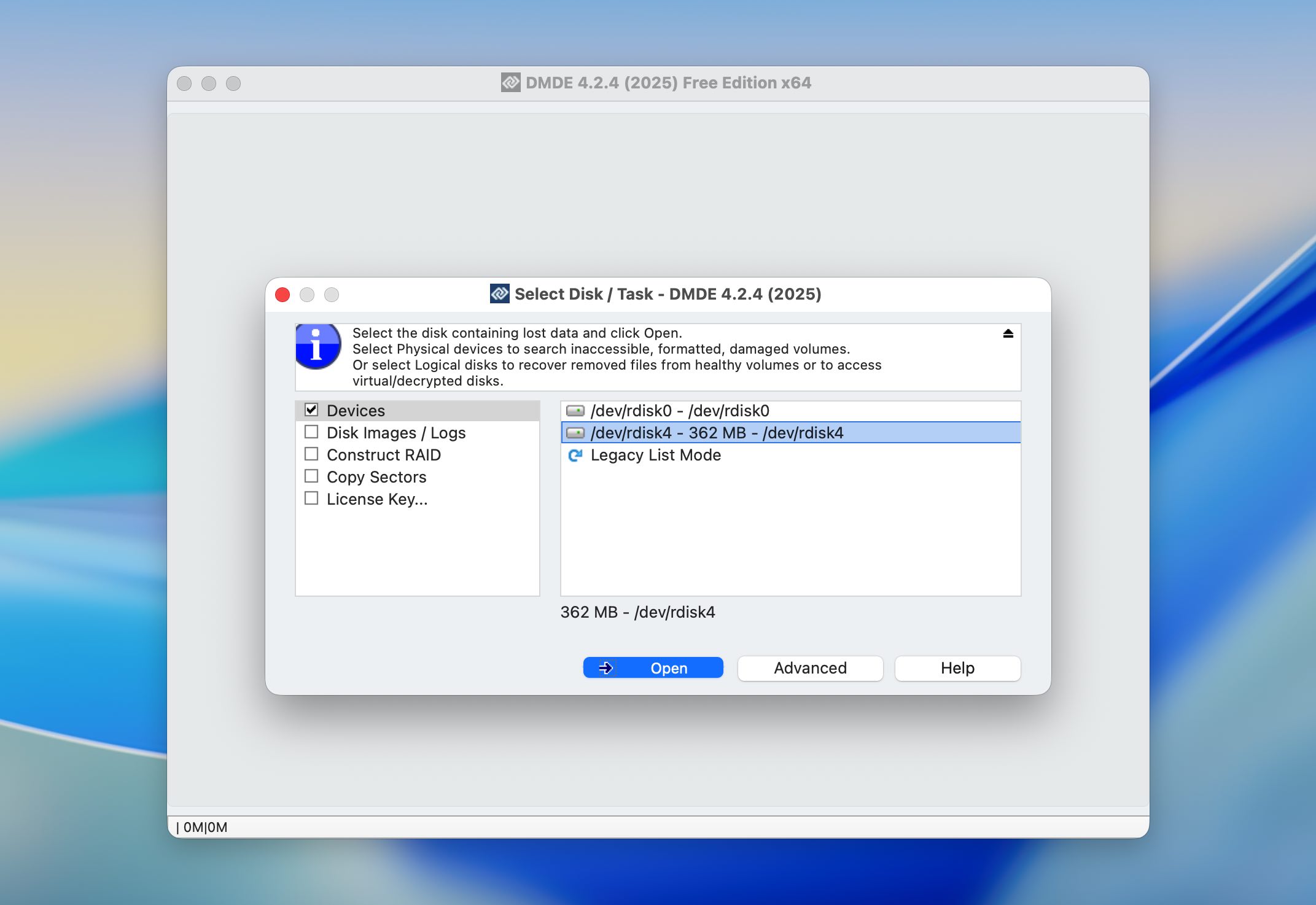
Task: Select the Disk Images / Logs label
Action: click(396, 433)
